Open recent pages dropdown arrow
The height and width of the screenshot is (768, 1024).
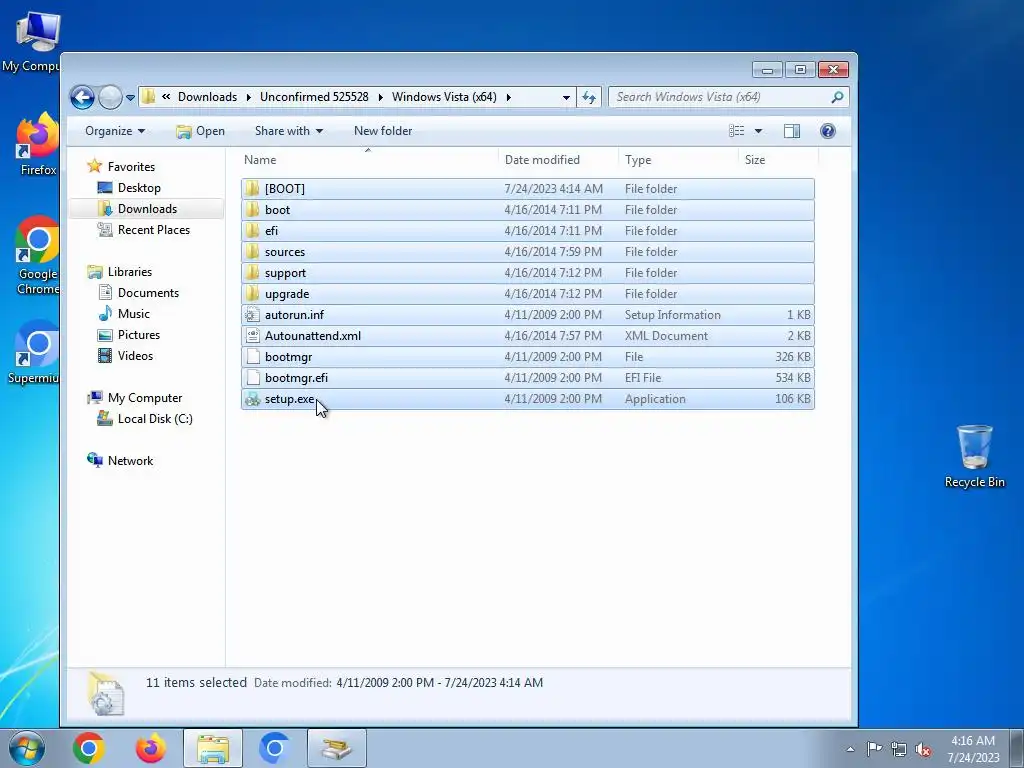[130, 98]
